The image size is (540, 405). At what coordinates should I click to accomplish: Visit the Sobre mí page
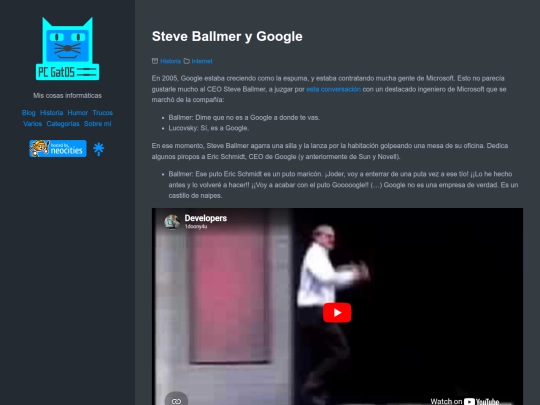coord(97,124)
